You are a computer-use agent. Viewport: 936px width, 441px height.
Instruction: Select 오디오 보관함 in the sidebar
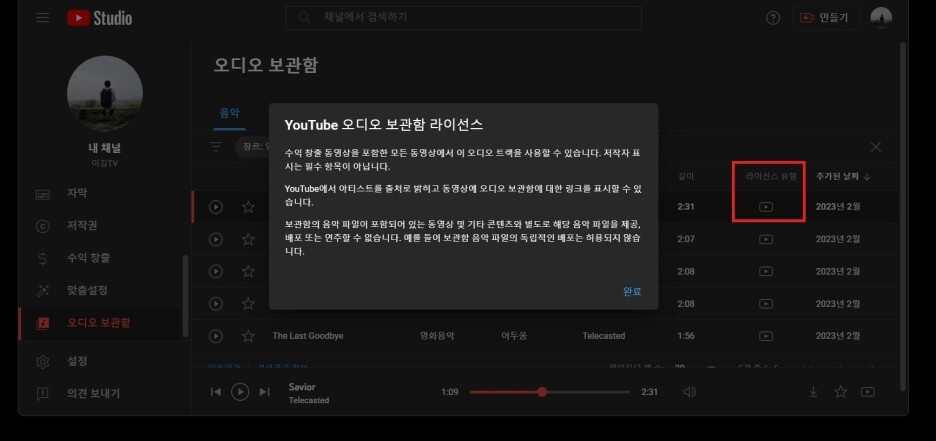pos(100,323)
